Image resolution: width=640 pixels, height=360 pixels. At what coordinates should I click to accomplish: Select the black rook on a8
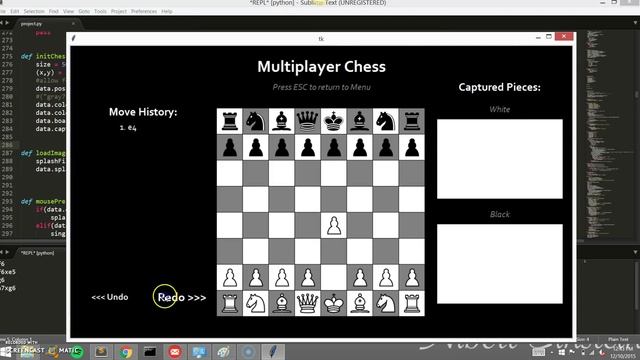click(x=229, y=121)
